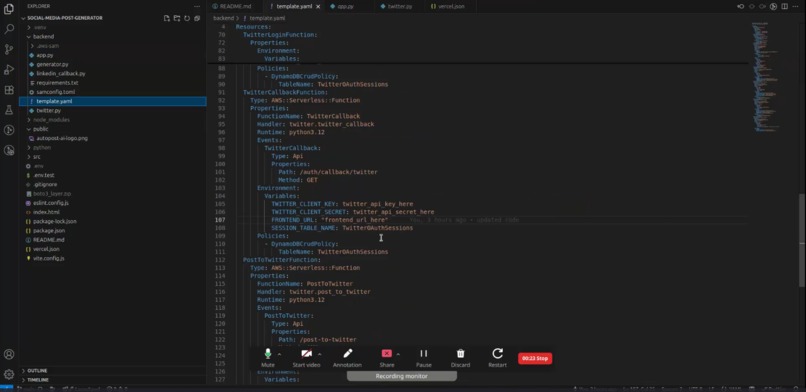Open the Extensions view
The height and width of the screenshot is (392, 806).
(x=9, y=90)
